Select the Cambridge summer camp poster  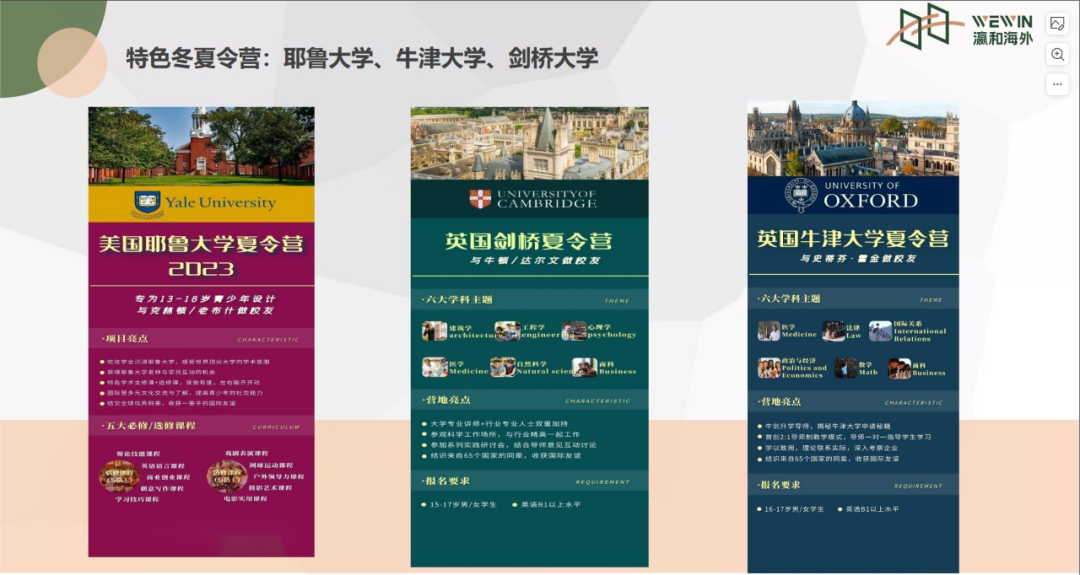(x=530, y=337)
